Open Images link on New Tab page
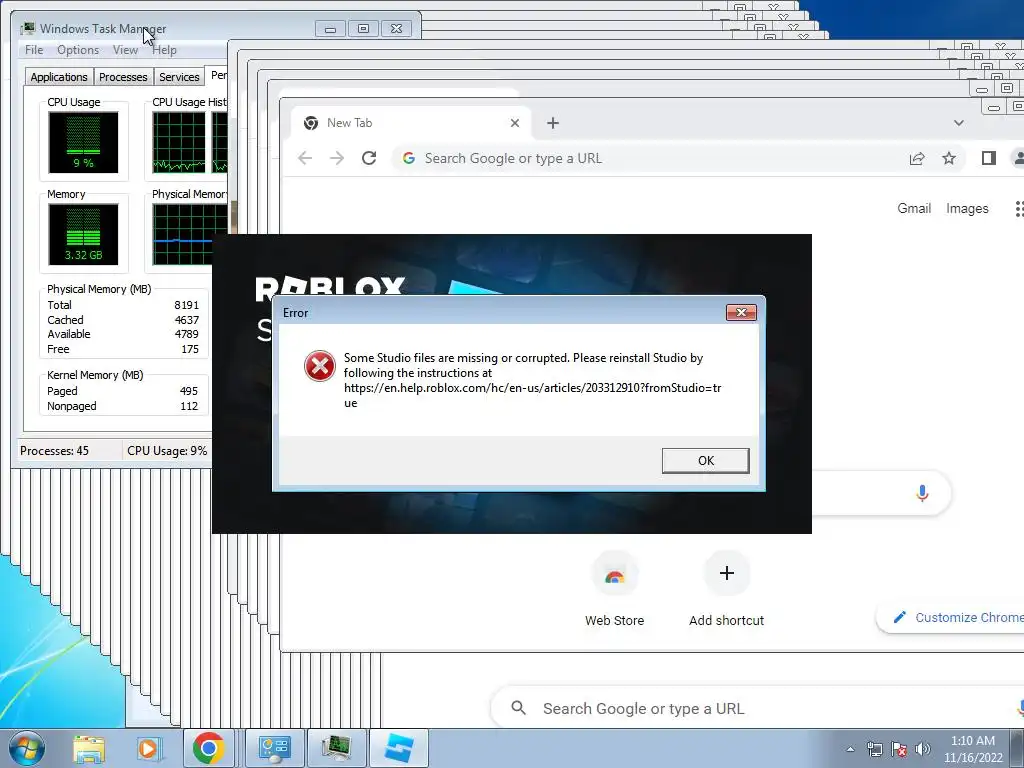 click(967, 208)
